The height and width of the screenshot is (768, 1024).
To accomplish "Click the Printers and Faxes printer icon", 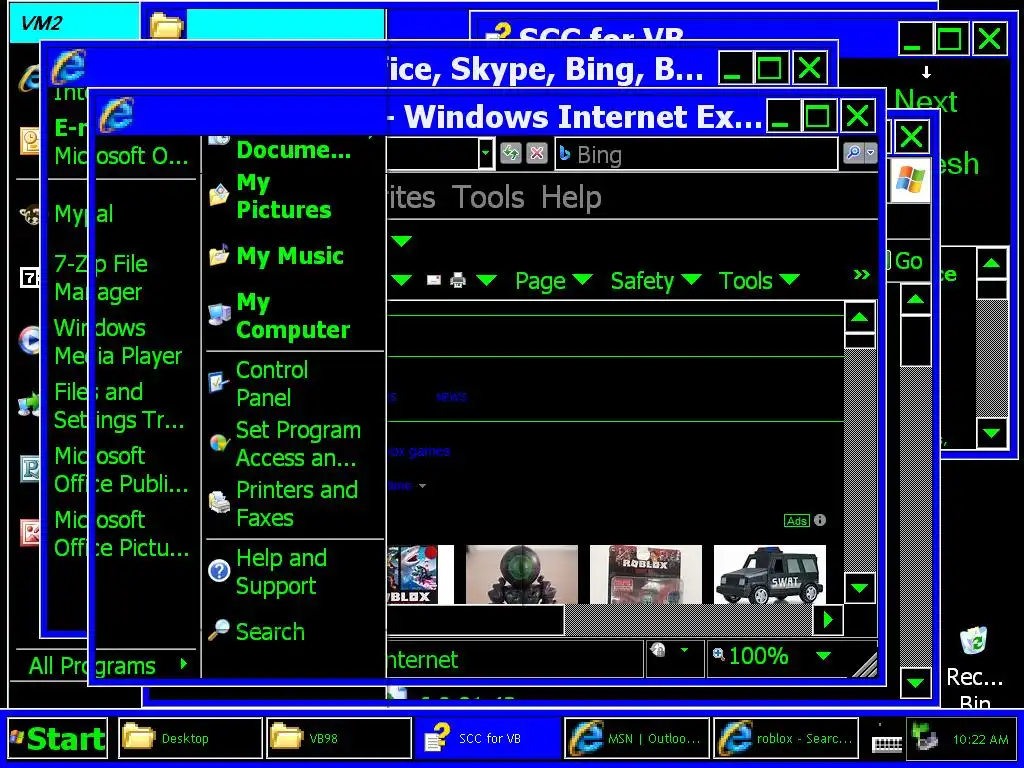I will pyautogui.click(x=219, y=502).
